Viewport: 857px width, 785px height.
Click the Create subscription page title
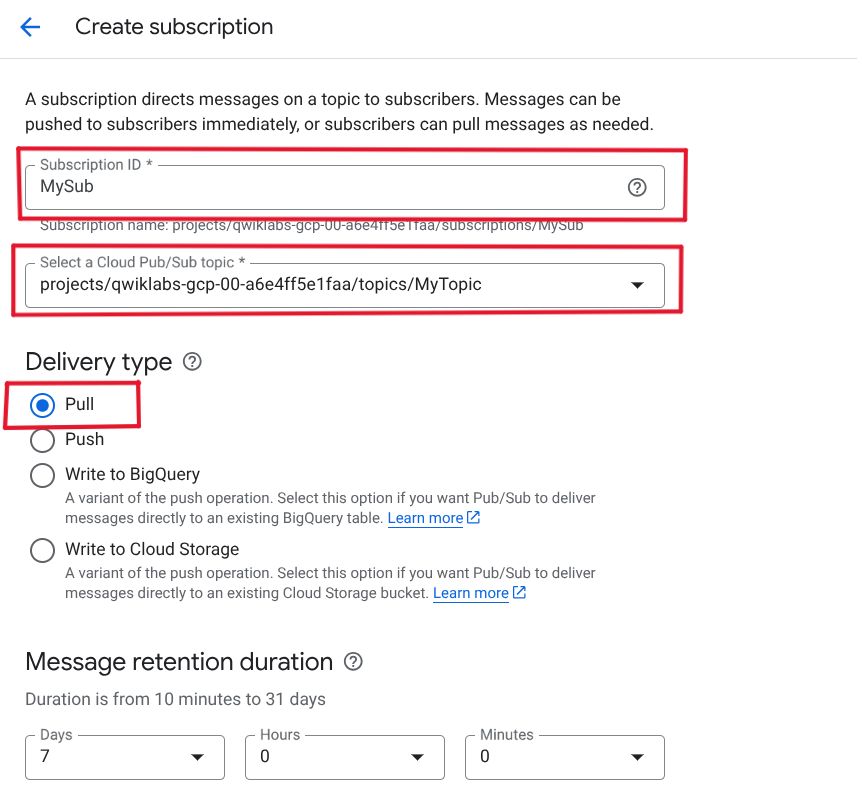pyautogui.click(x=173, y=27)
